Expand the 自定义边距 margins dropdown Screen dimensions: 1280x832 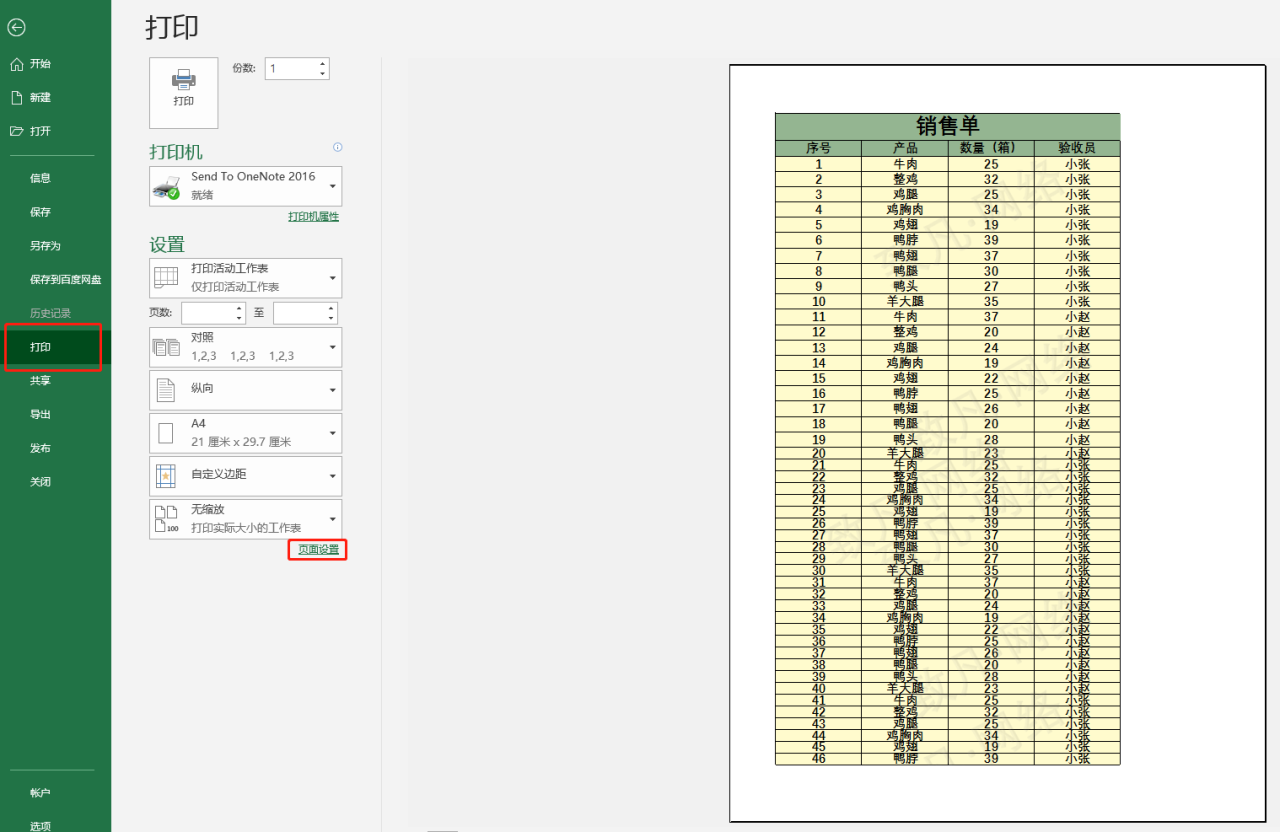[332, 476]
